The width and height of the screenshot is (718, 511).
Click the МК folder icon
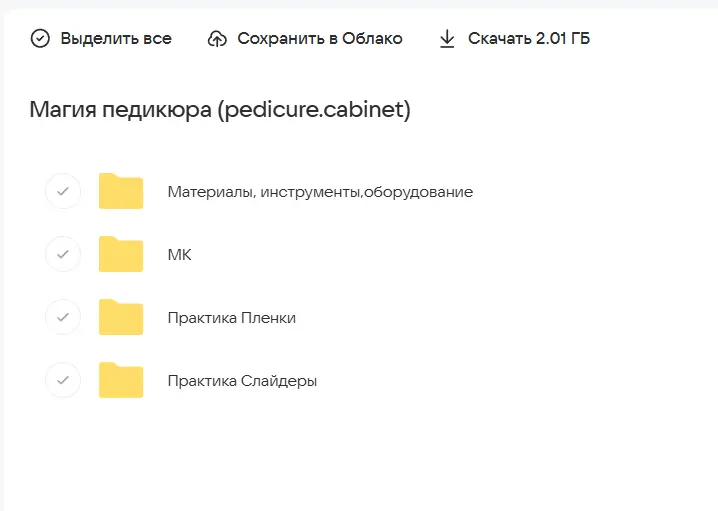[x=121, y=254]
